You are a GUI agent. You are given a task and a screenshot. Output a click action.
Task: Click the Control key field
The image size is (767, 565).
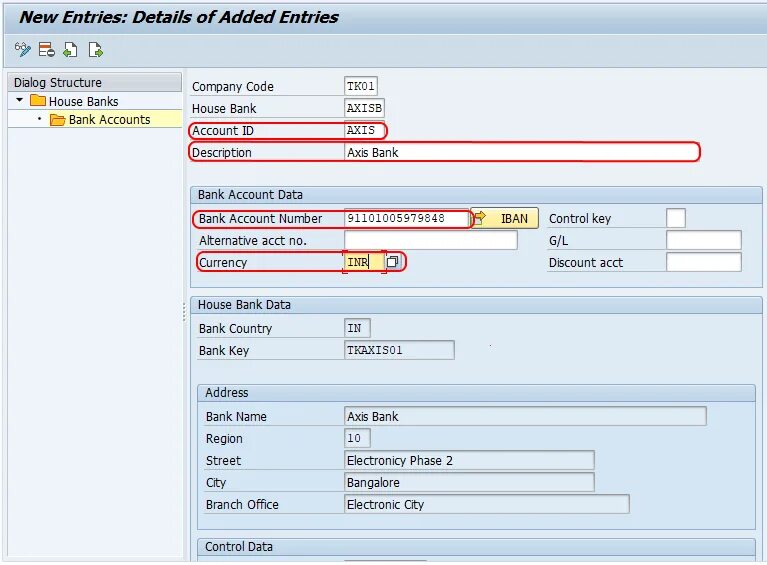coord(676,218)
